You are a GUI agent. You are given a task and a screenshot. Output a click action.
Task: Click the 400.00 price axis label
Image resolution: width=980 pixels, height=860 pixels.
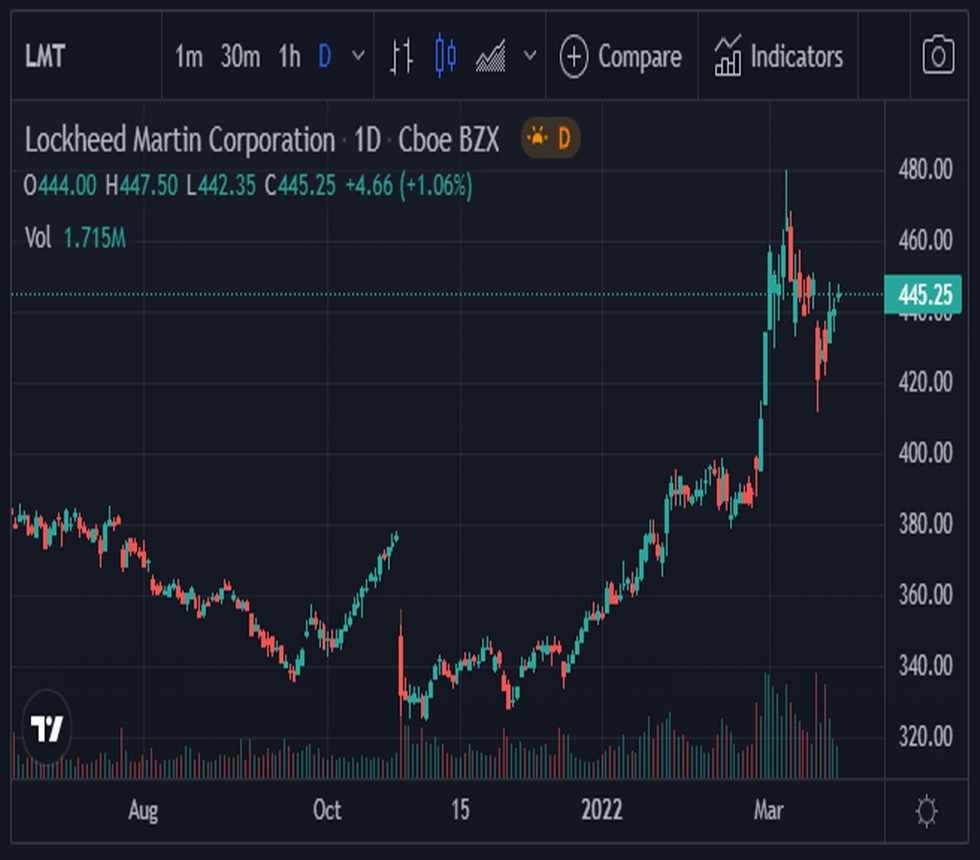coord(925,453)
